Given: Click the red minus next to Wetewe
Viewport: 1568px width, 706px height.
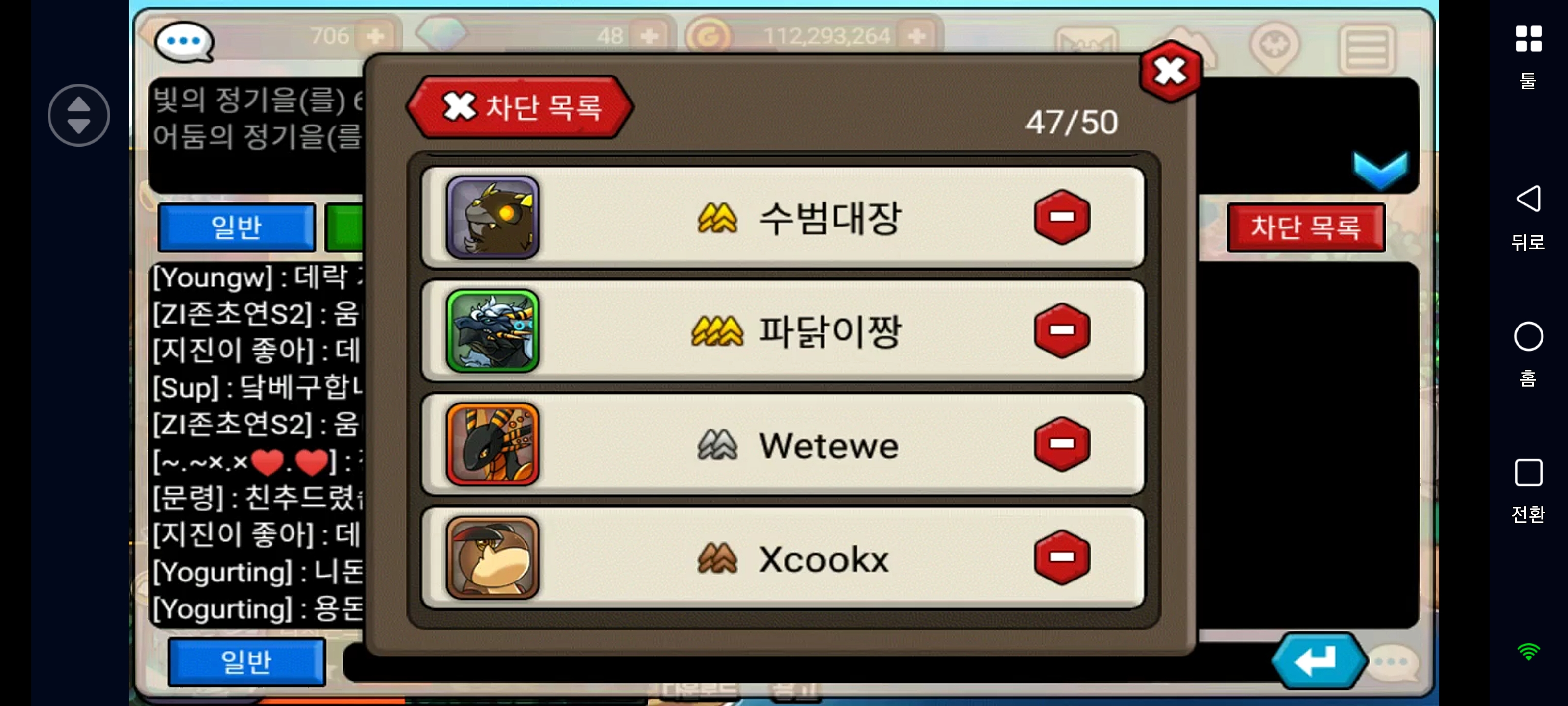Looking at the screenshot, I should [1061, 444].
